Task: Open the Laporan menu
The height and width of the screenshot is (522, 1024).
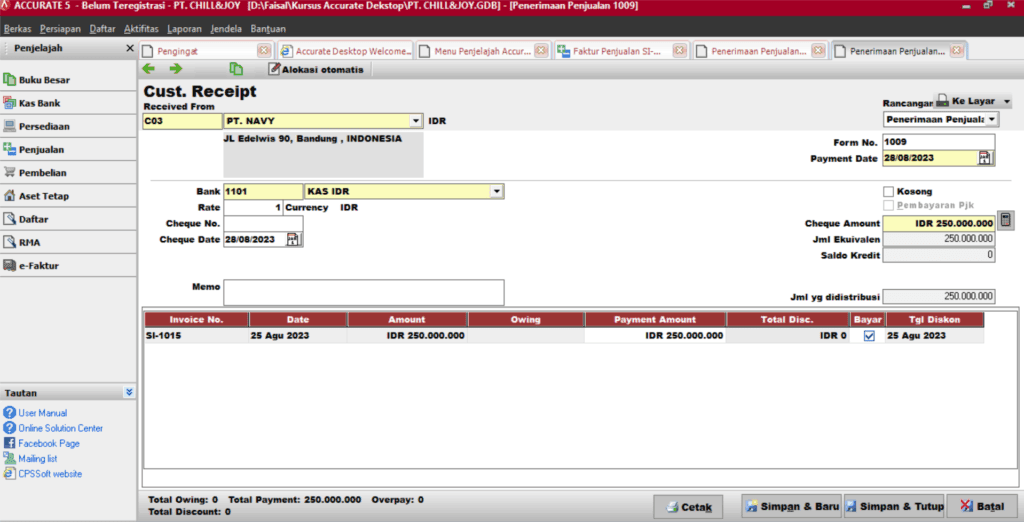Action: point(184,28)
